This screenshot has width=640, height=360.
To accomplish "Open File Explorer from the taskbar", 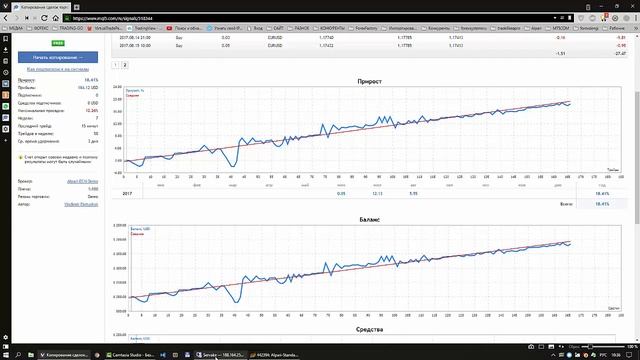I will tap(31, 355).
